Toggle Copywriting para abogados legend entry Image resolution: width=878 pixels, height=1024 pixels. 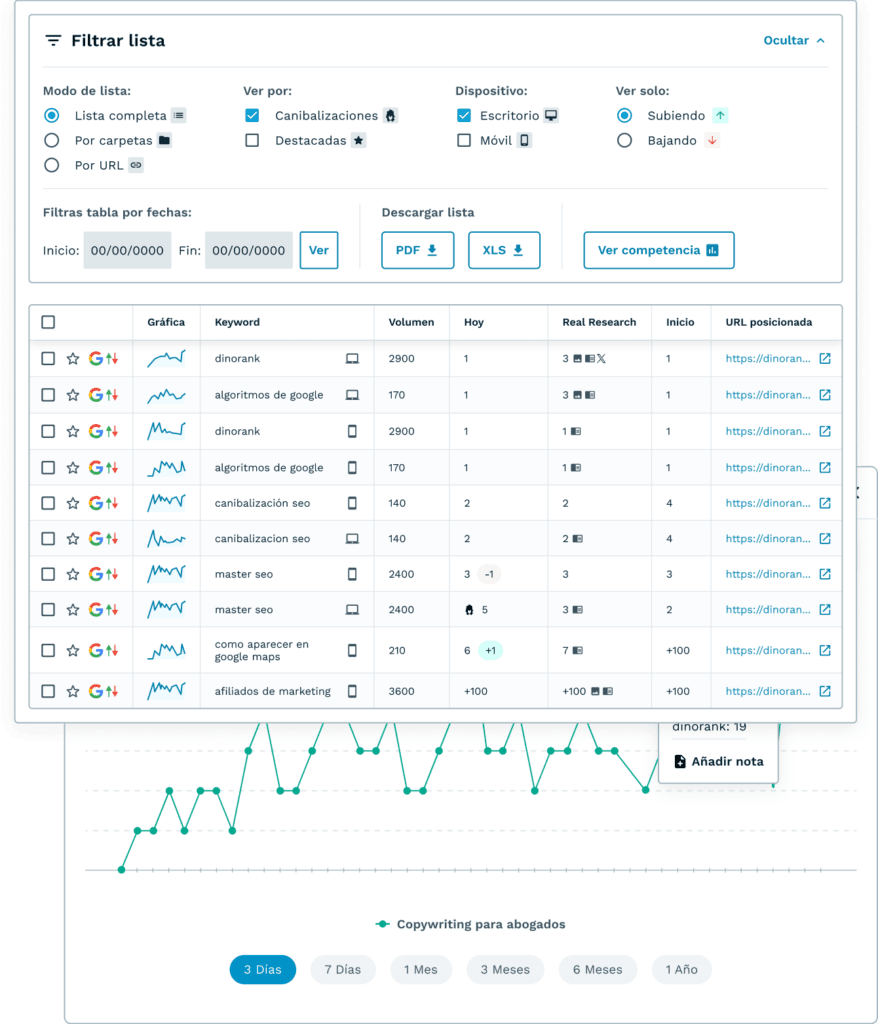coord(471,924)
